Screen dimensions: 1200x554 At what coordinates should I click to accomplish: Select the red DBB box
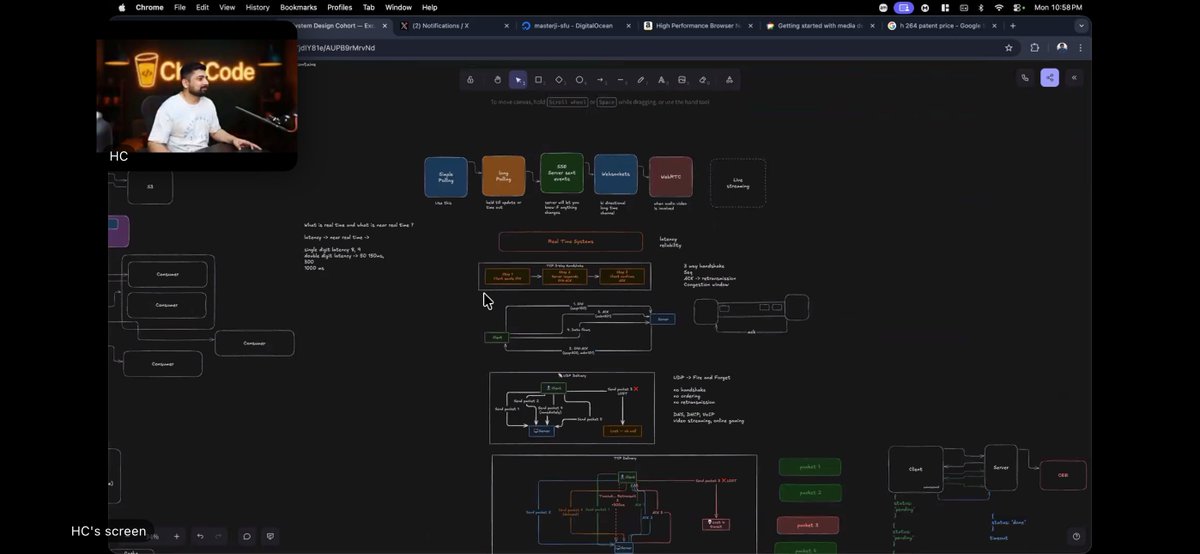point(1063,475)
